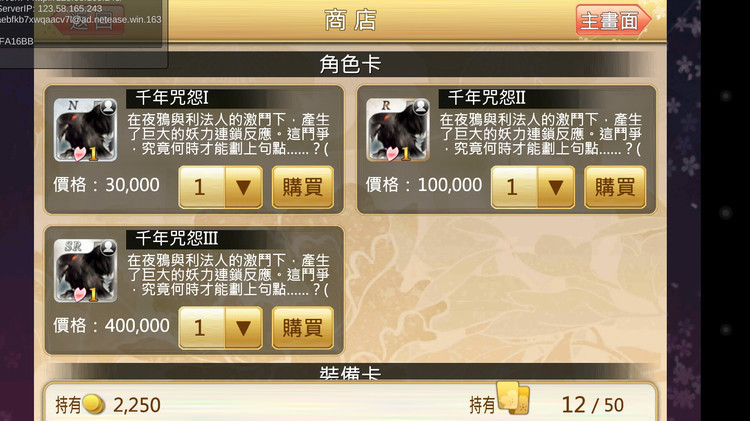This screenshot has width=750, height=421.
Task: Click the card stack icon beside 12 / 50
Action: point(513,398)
